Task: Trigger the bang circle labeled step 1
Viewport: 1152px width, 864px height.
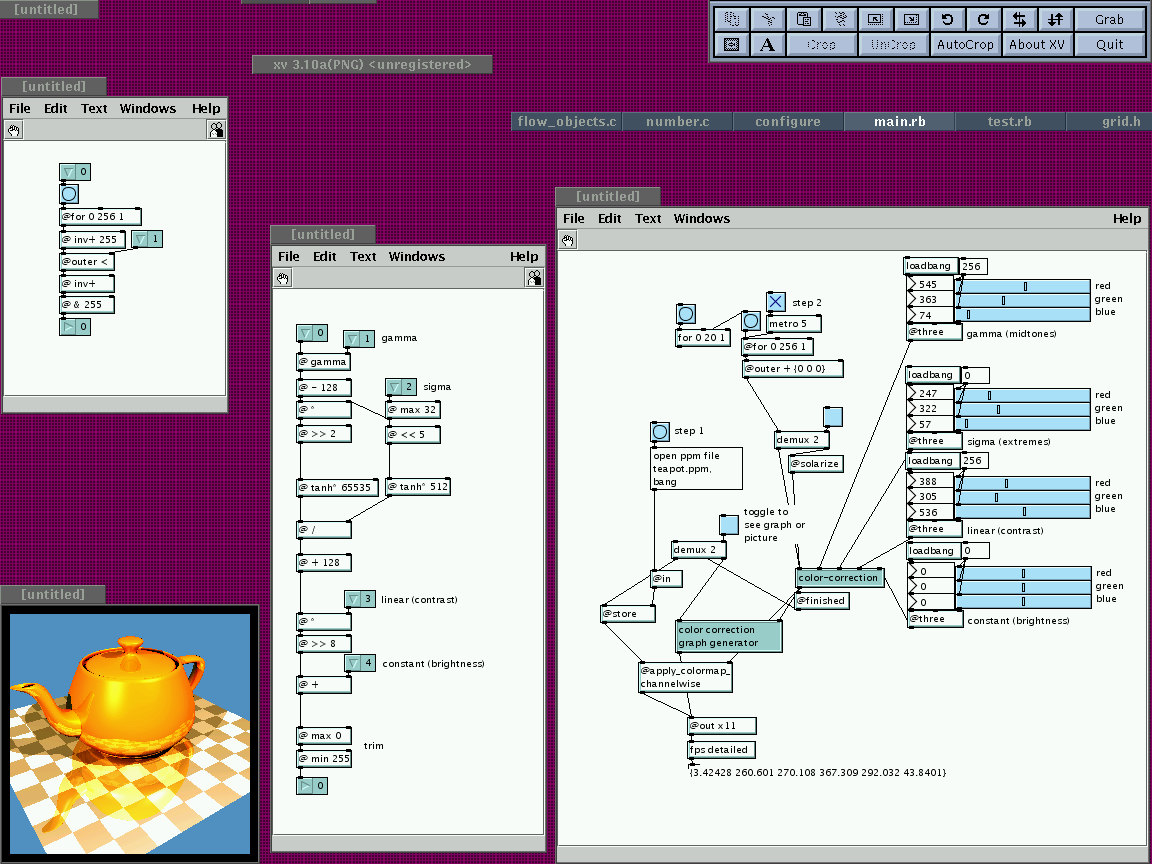Action: click(x=660, y=431)
